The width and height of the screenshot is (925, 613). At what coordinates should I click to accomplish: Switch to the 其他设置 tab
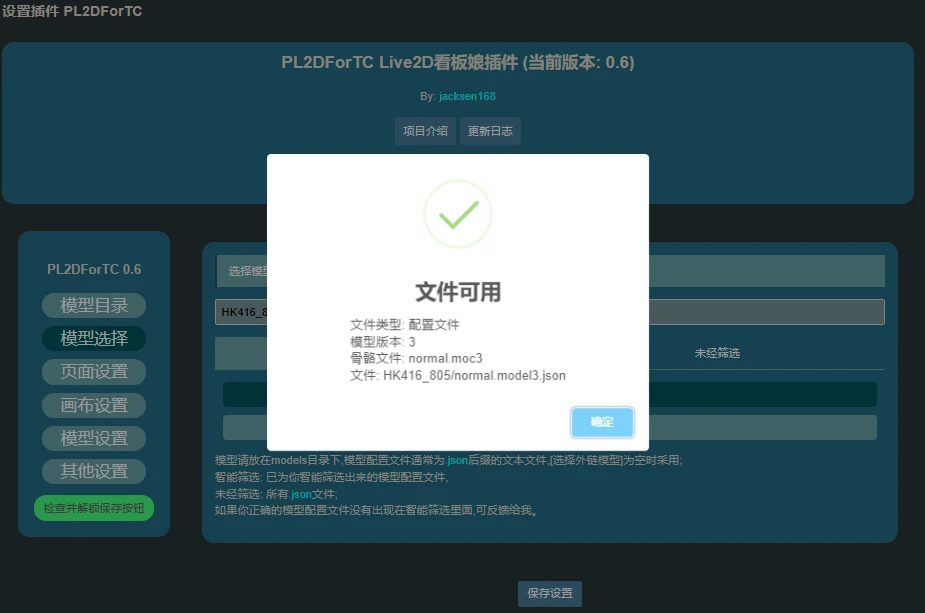point(94,471)
